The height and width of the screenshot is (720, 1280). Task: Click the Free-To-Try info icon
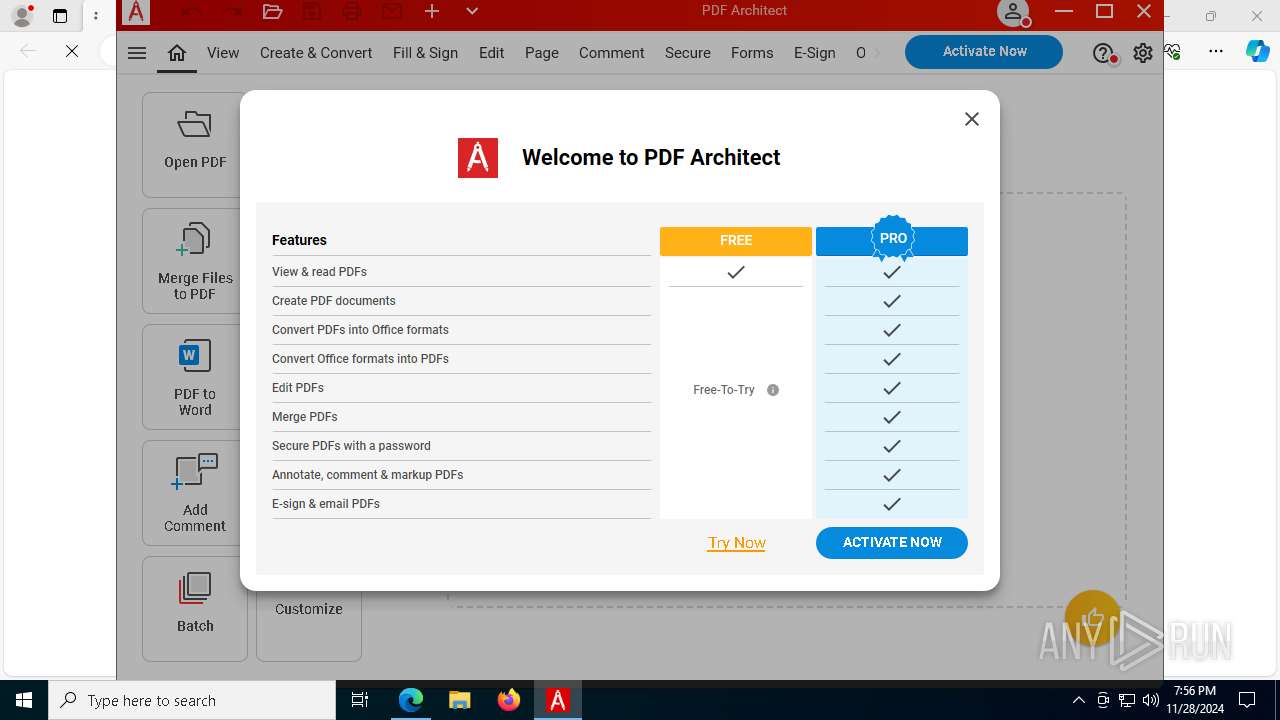(x=773, y=390)
